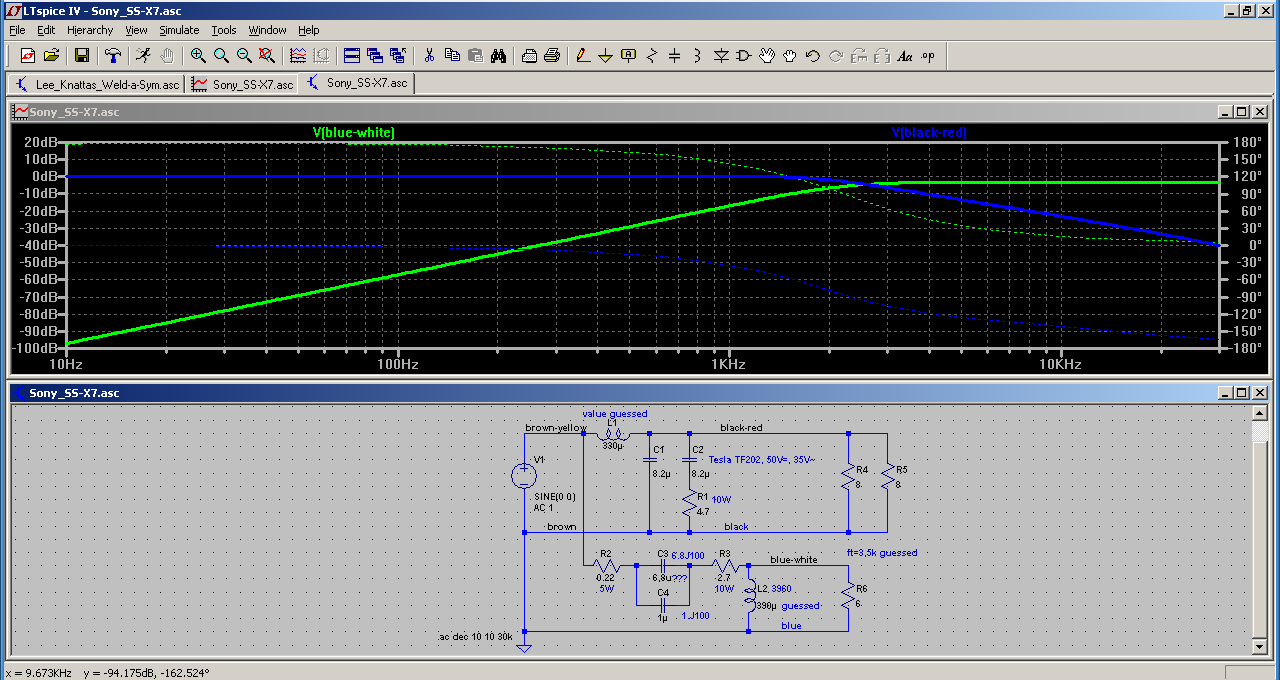Screen dimensions: 1280x680
Task: Undo the last action
Action: (813, 55)
